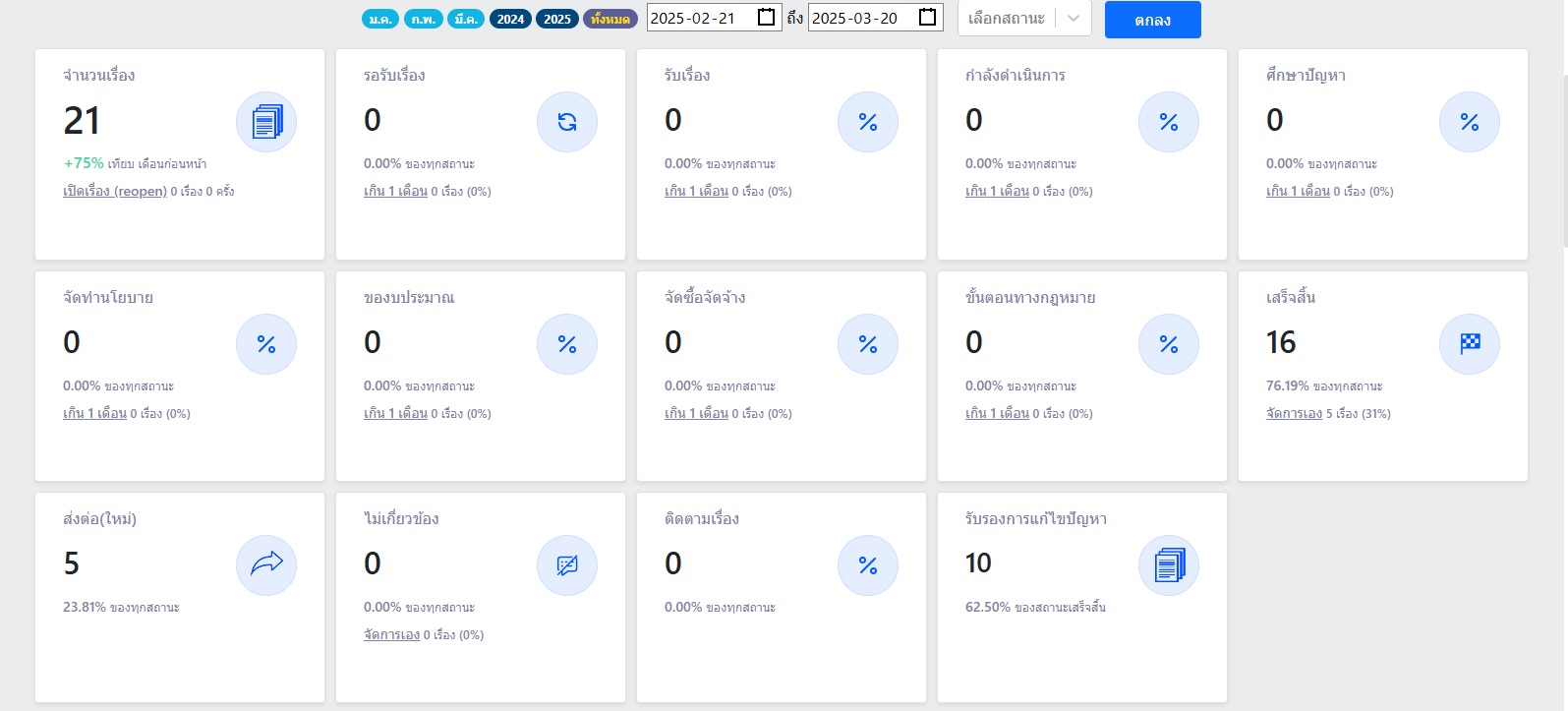This screenshot has height=711, width=1568.
Task: Filter by year 2024 pill
Action: pos(510,19)
